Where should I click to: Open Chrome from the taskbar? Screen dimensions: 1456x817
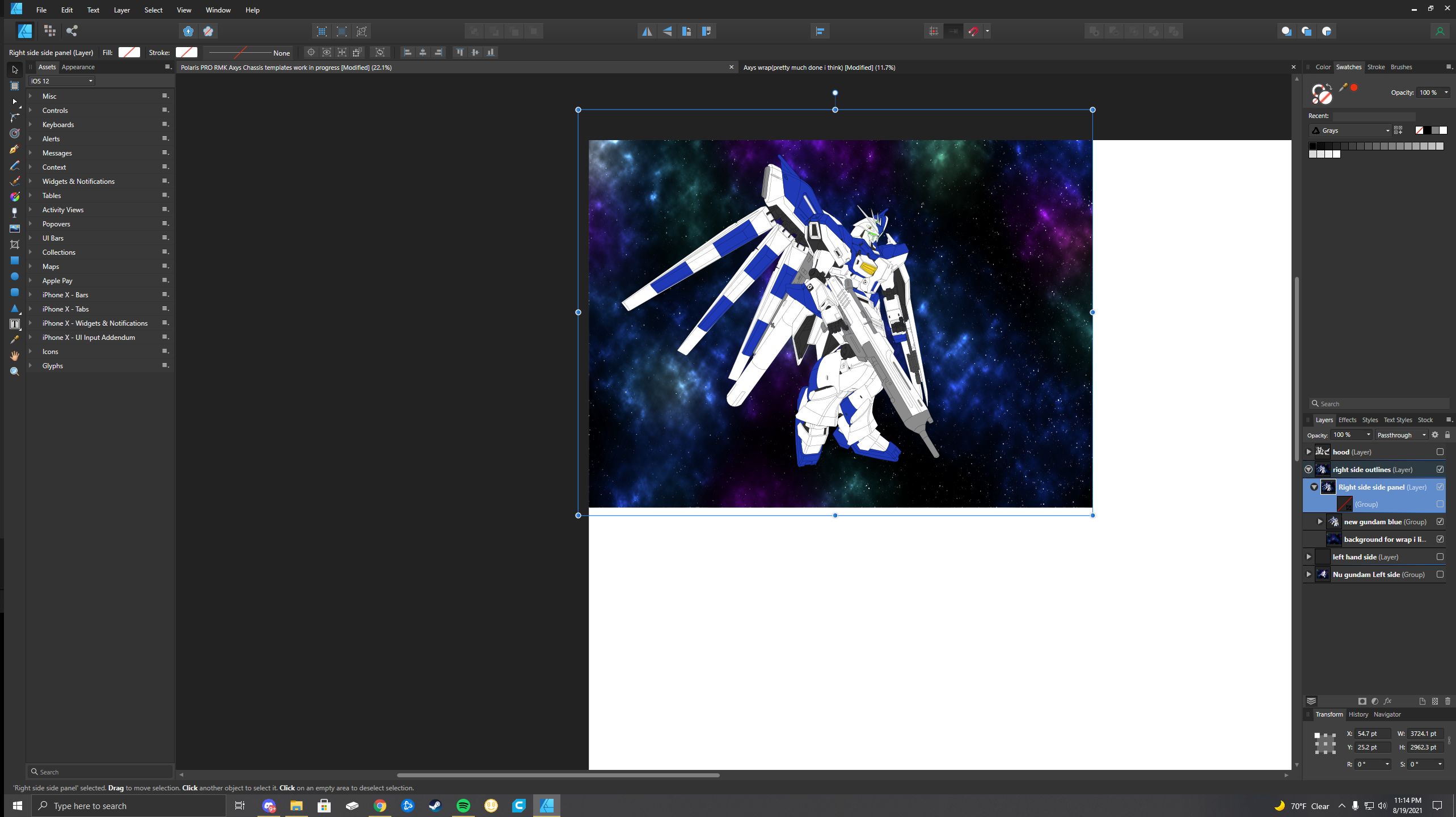379,806
